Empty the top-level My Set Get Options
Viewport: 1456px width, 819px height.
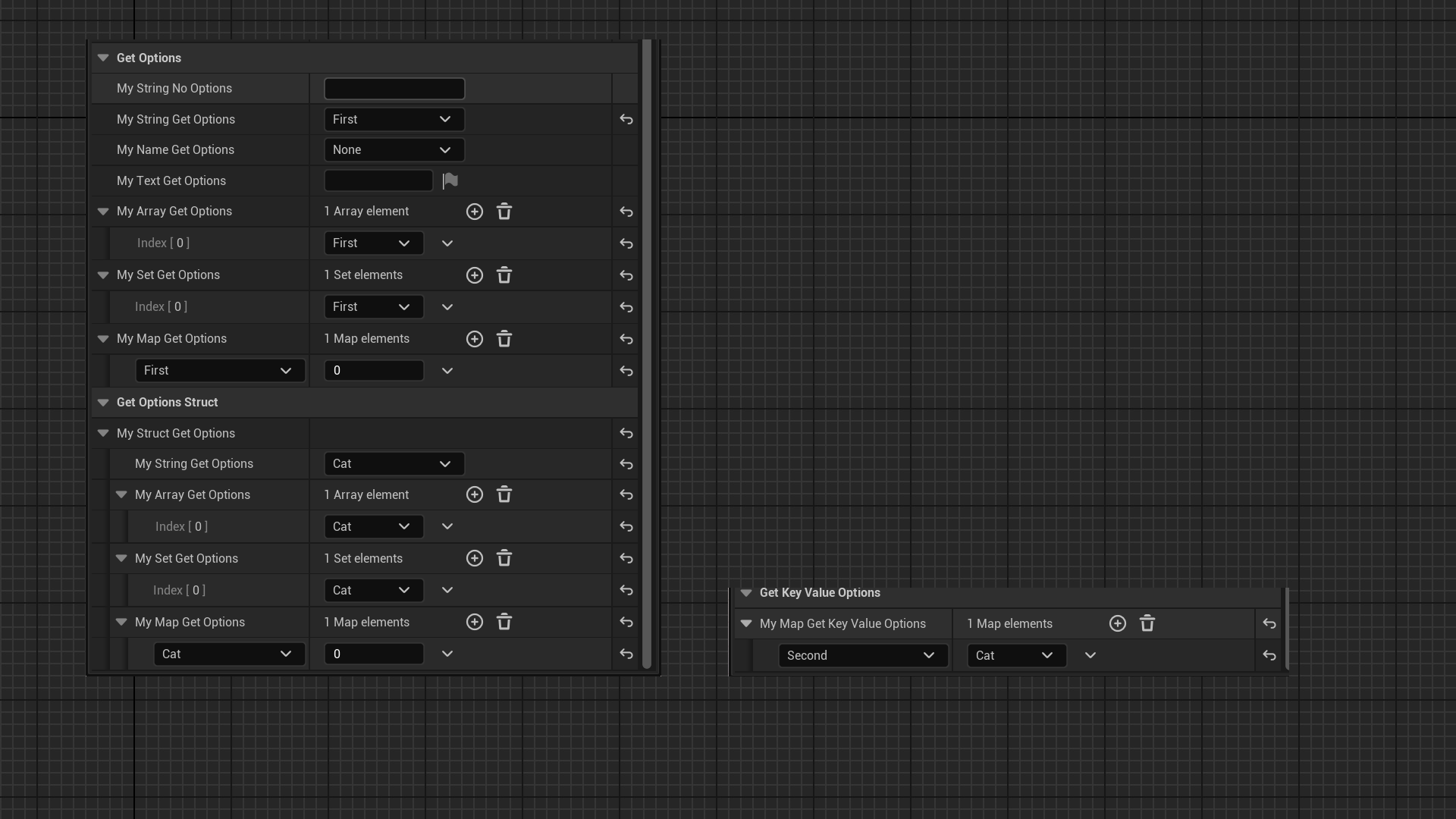(x=504, y=275)
